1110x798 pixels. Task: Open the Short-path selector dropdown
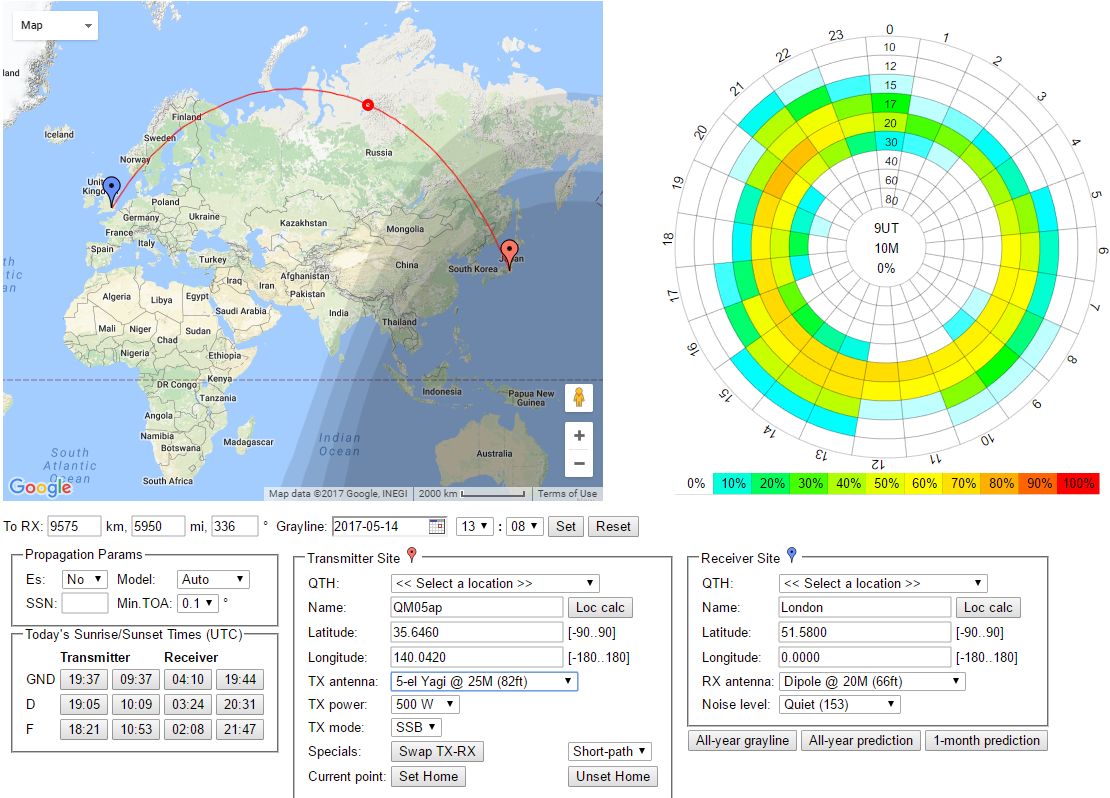coord(610,751)
